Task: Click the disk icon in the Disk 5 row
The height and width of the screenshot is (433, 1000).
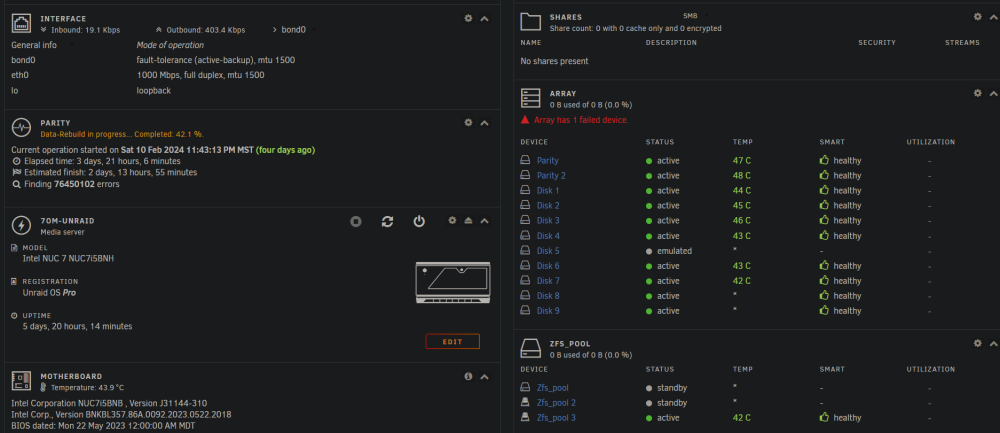Action: 526,251
